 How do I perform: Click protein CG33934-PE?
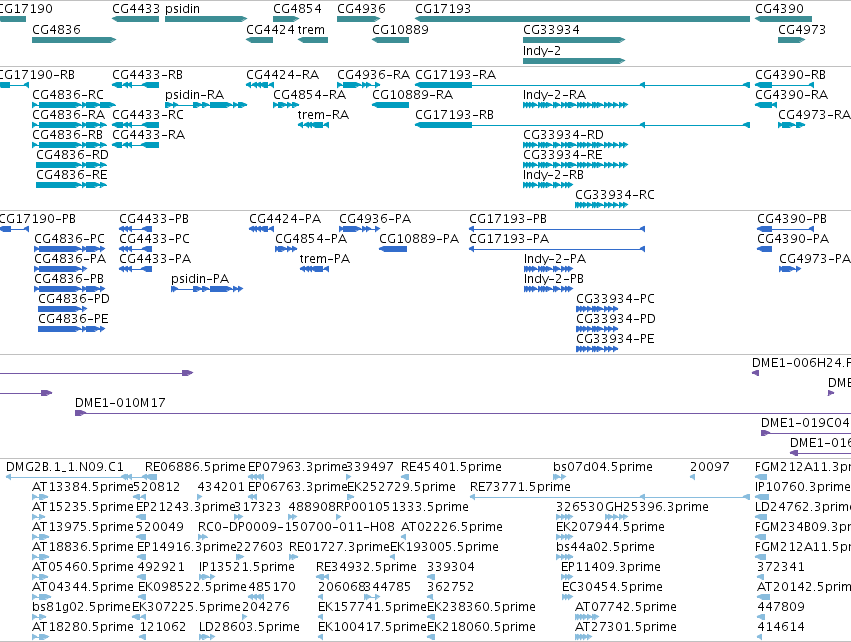click(615, 339)
